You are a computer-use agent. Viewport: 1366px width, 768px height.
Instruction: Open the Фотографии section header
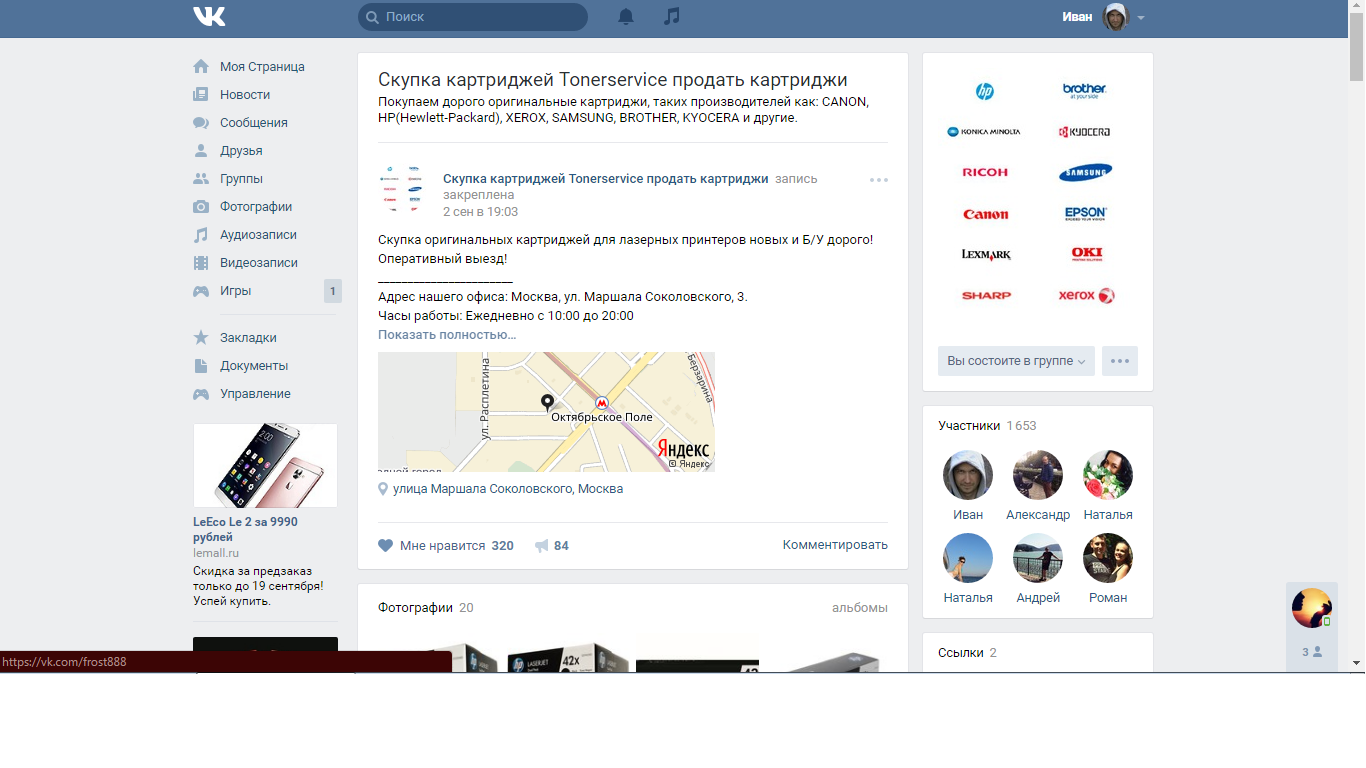(415, 608)
